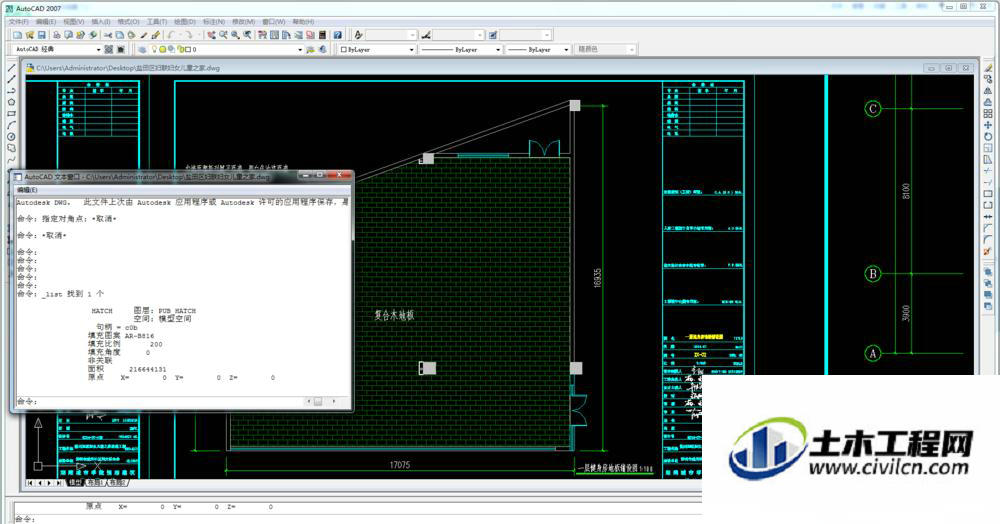Click the Undo arrow icon
Screen dimensions: 1000x524
tap(170, 35)
